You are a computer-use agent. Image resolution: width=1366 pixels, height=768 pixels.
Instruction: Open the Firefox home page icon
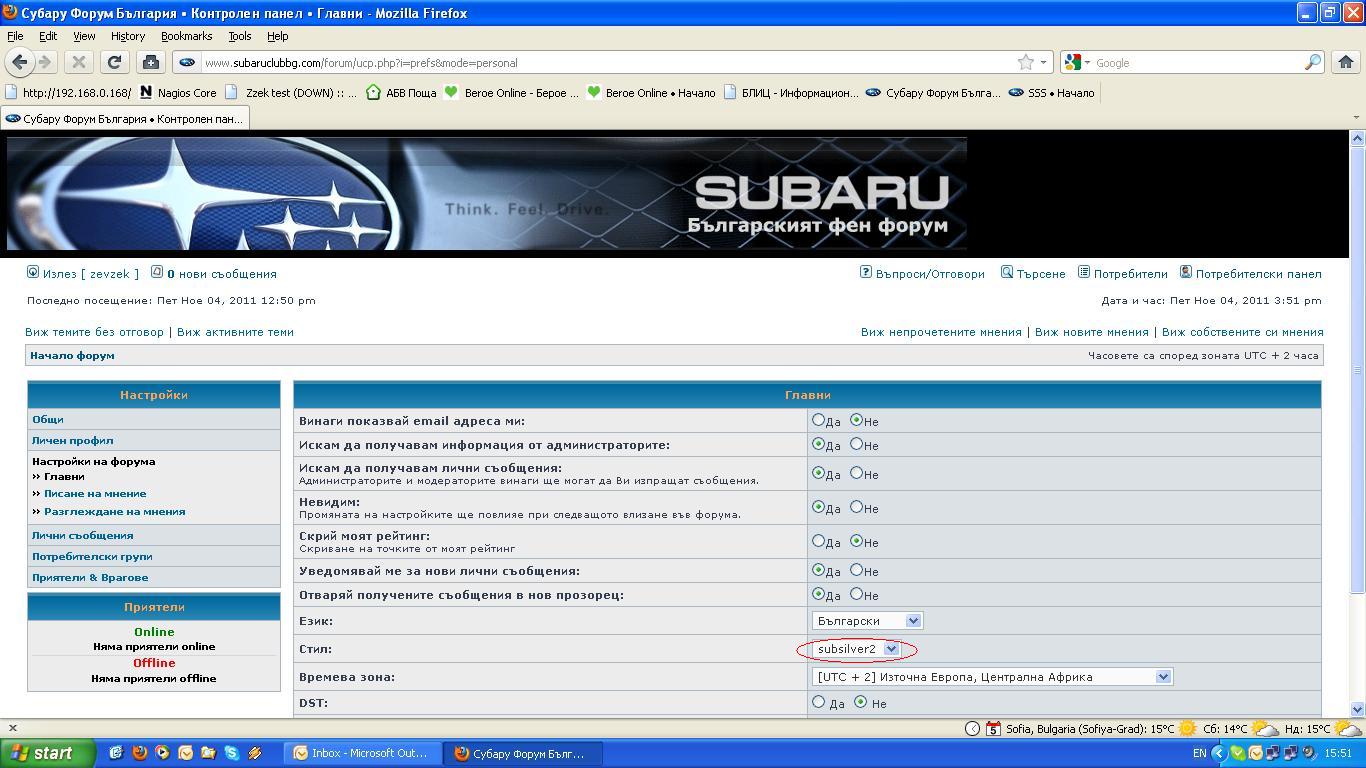point(1346,62)
